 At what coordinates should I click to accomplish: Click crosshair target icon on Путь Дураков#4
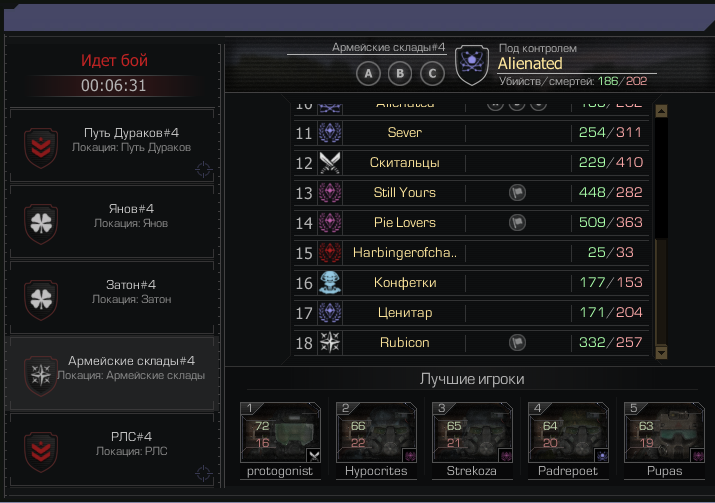(x=203, y=169)
